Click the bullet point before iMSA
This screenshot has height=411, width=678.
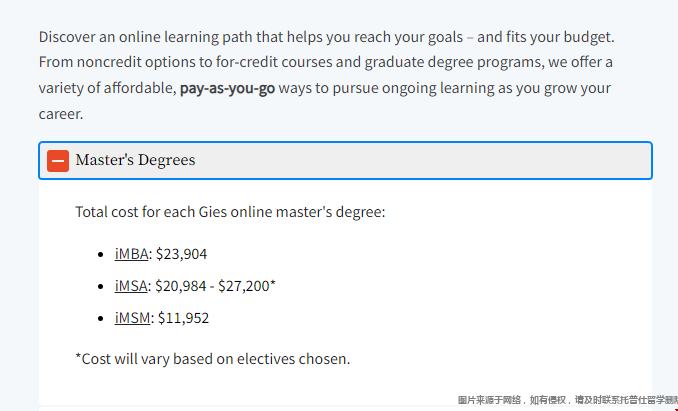click(101, 287)
